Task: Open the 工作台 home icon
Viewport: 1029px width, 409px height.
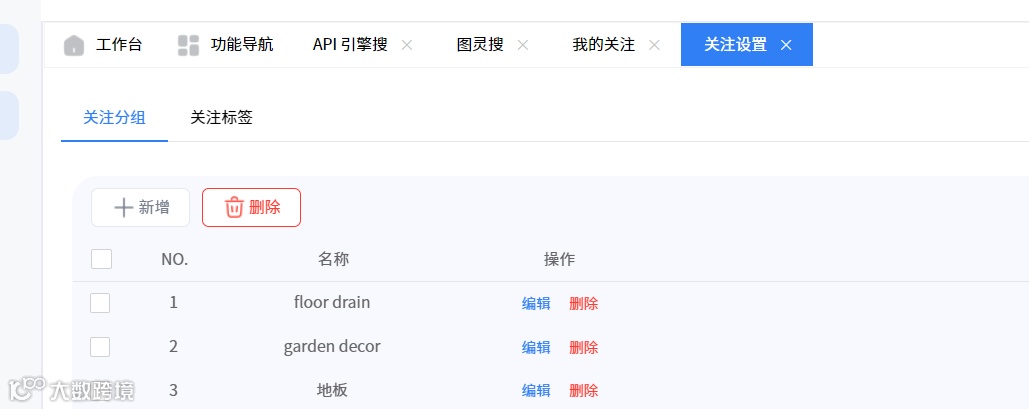Action: 74,45
